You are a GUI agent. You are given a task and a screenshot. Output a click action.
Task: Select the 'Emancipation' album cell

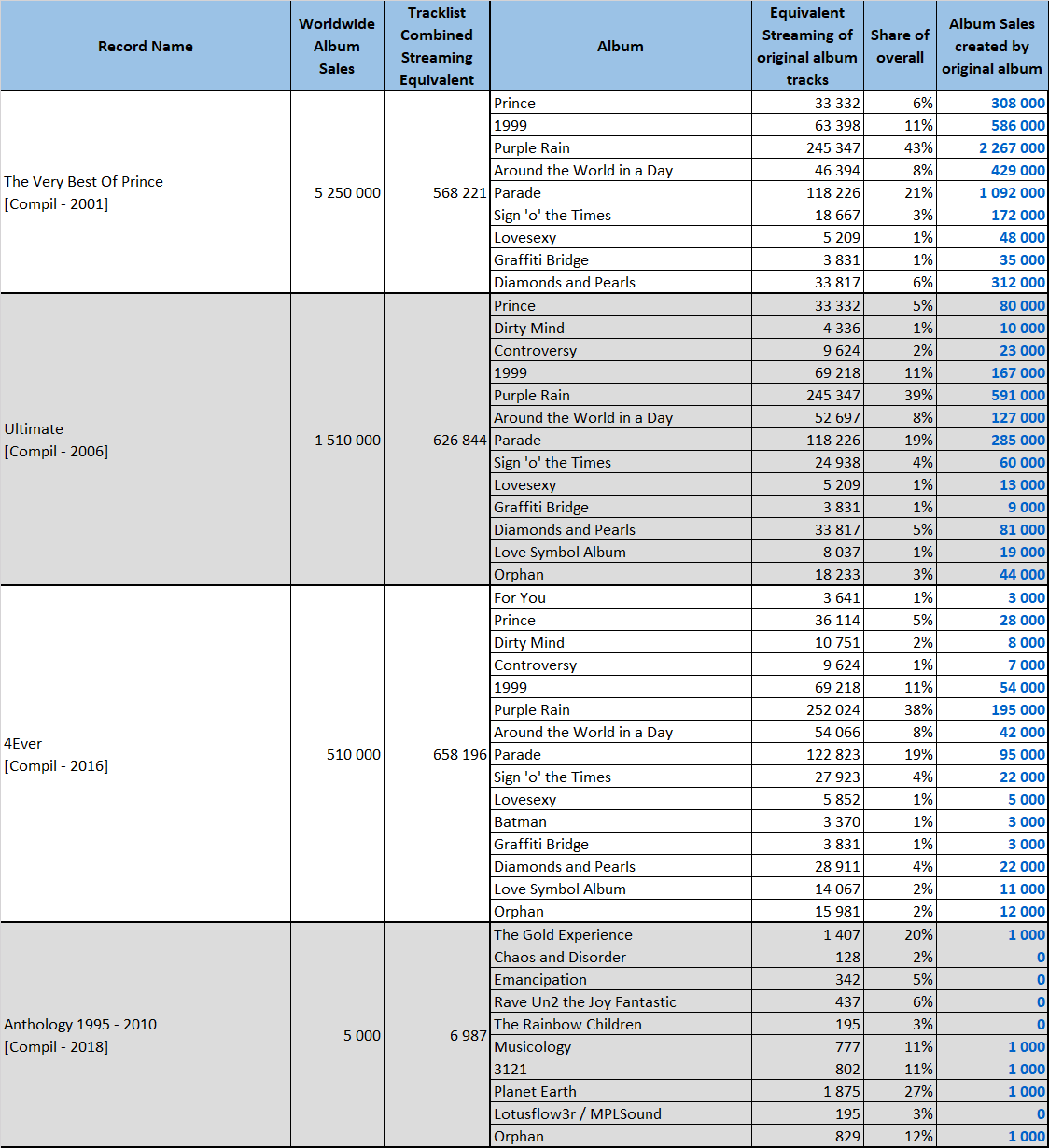point(621,979)
